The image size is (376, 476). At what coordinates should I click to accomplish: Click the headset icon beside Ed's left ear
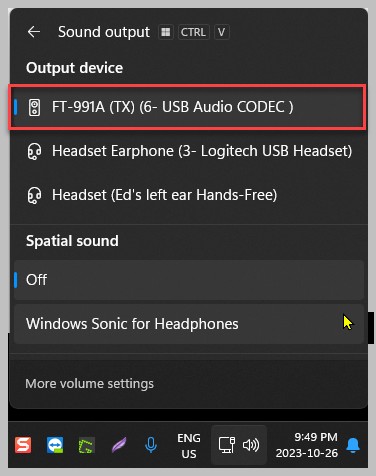coord(34,195)
